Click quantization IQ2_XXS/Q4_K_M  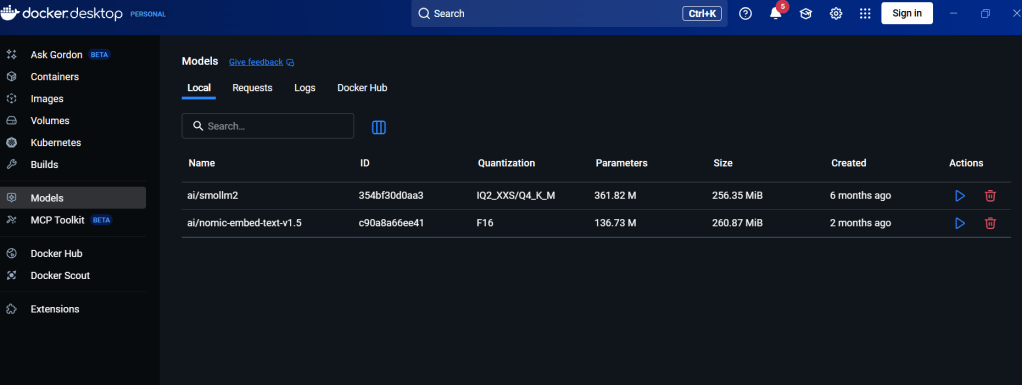516,195
